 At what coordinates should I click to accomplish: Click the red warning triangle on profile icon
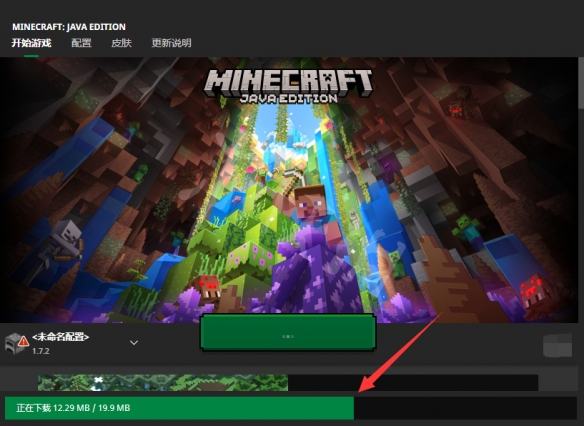click(x=23, y=341)
